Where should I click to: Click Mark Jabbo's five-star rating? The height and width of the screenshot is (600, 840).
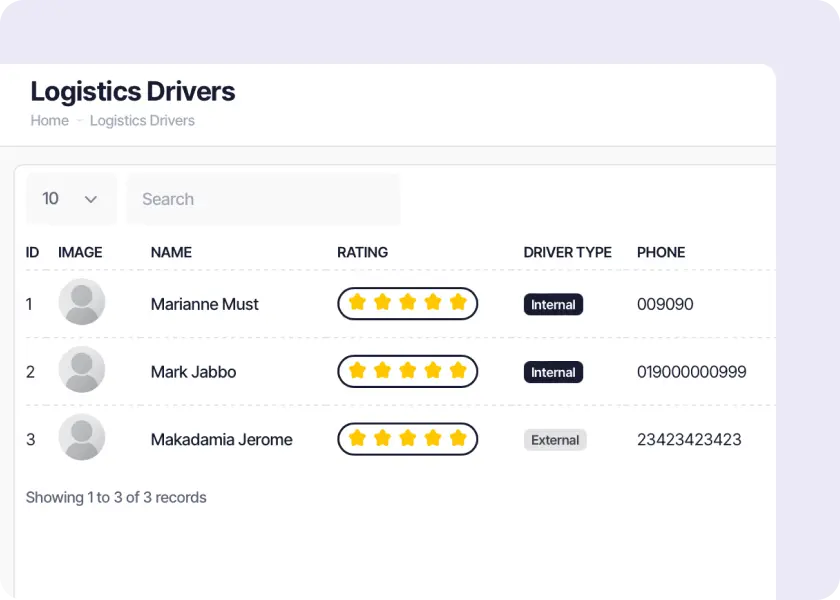(407, 371)
